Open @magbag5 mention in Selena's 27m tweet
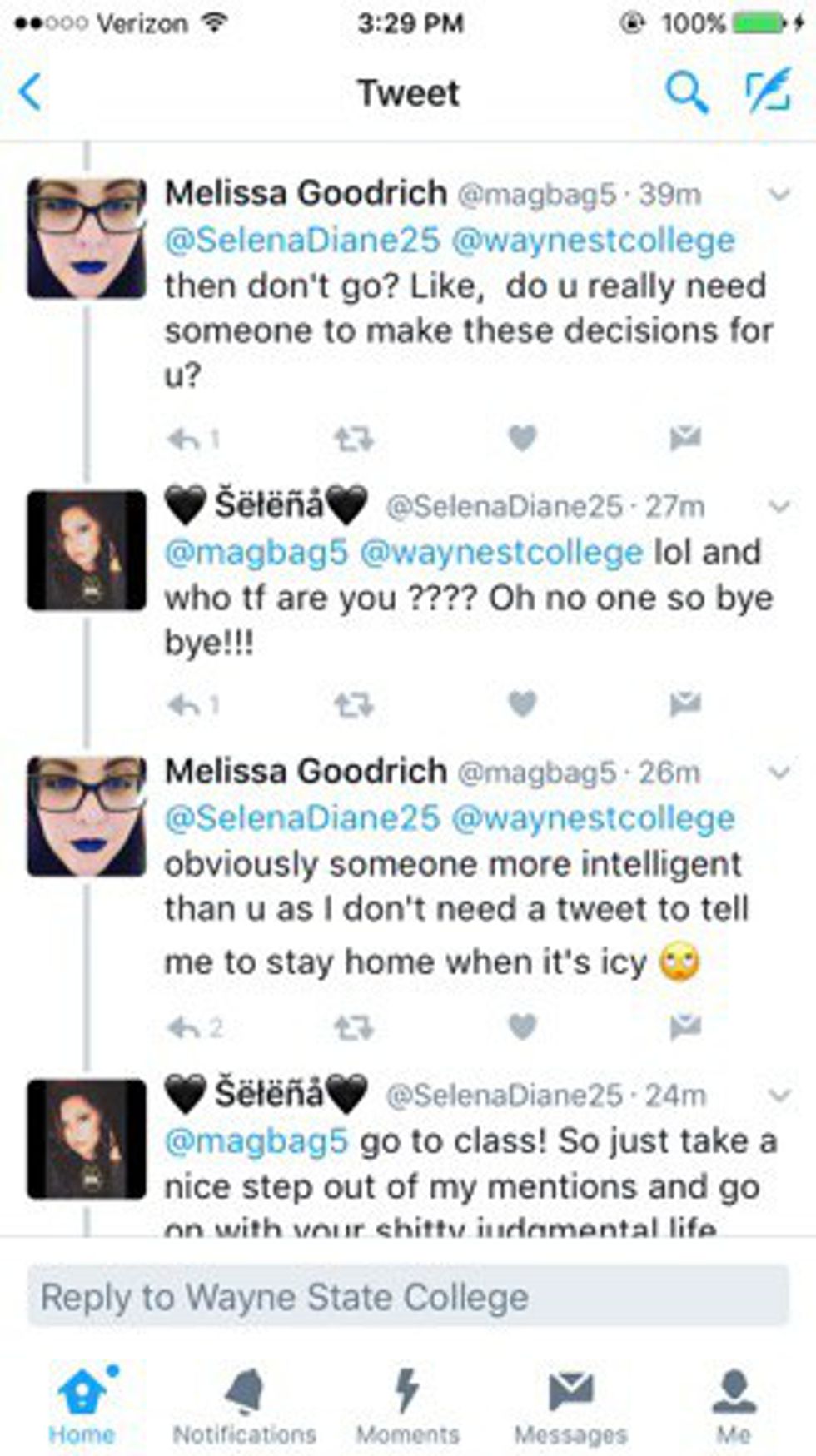The width and height of the screenshot is (816, 1456). pos(256,552)
